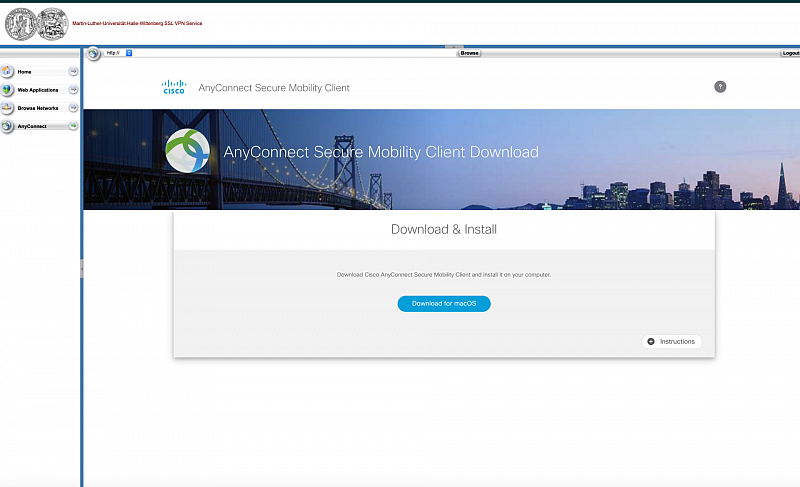The height and width of the screenshot is (487, 800).
Task: Open Web Applications menu item
Action: [40, 90]
